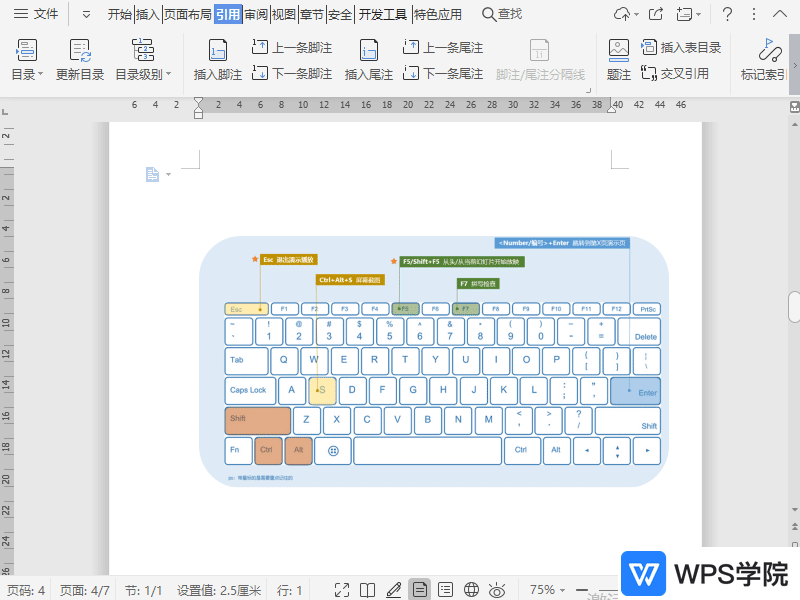Click the 查找 (Find) search box
The height and width of the screenshot is (600, 800).
[502, 14]
